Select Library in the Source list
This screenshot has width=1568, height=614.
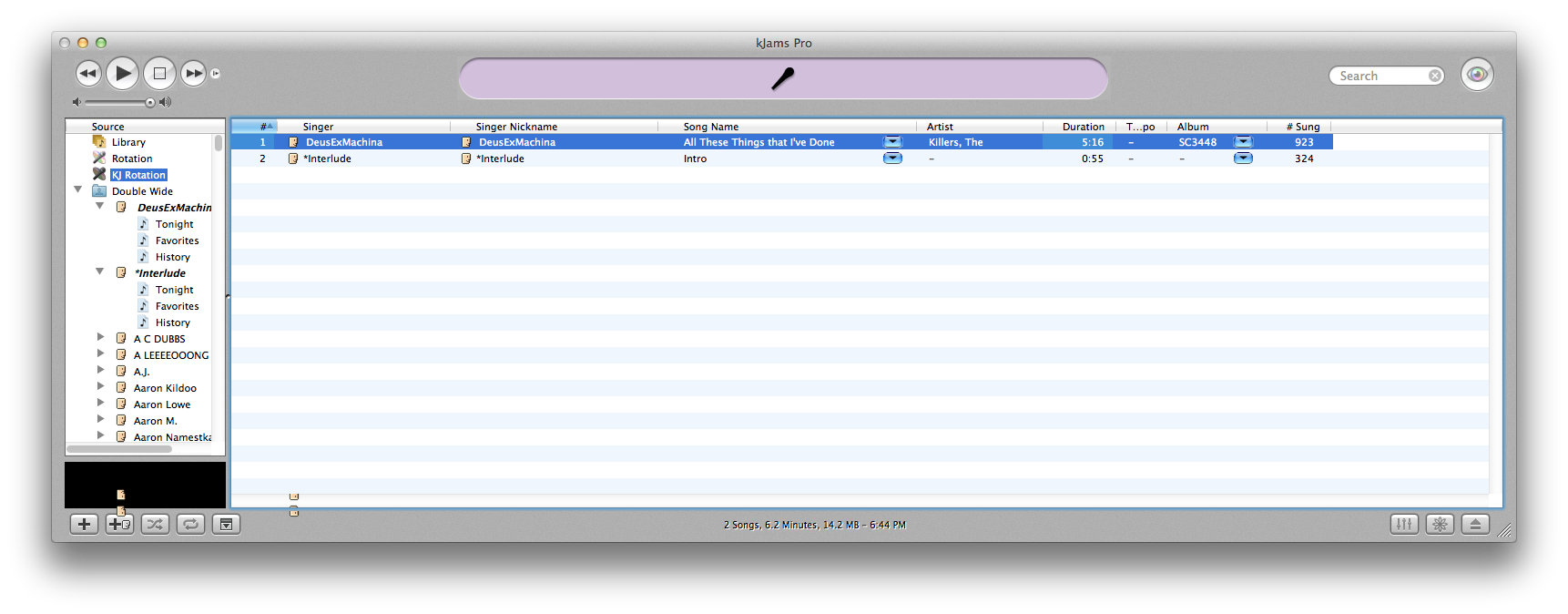(128, 142)
